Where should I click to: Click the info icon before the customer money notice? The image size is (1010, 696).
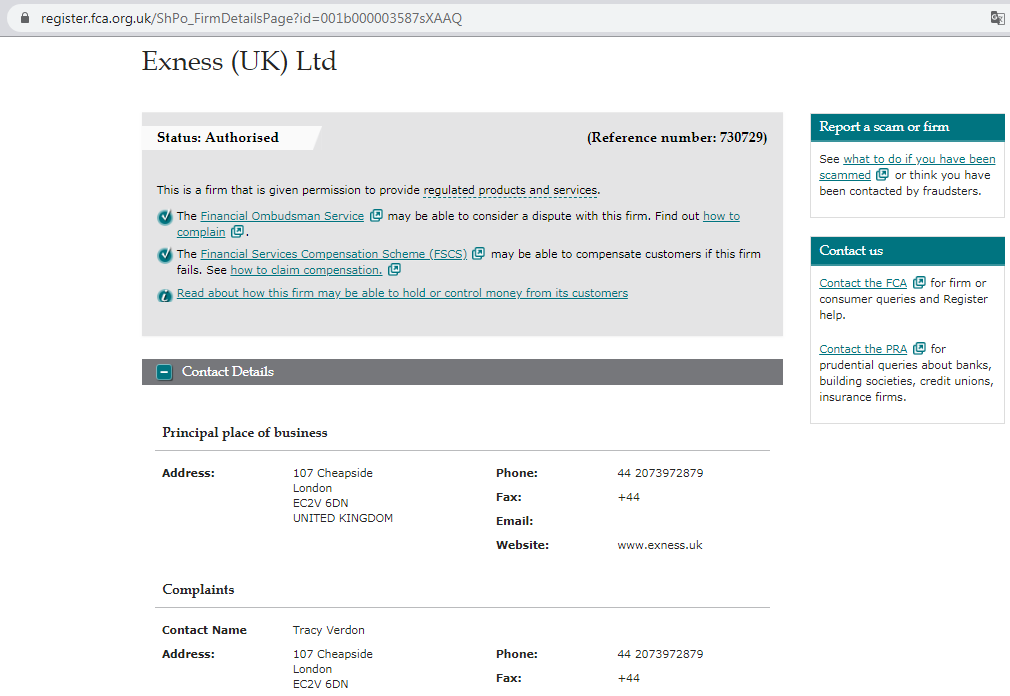(165, 293)
